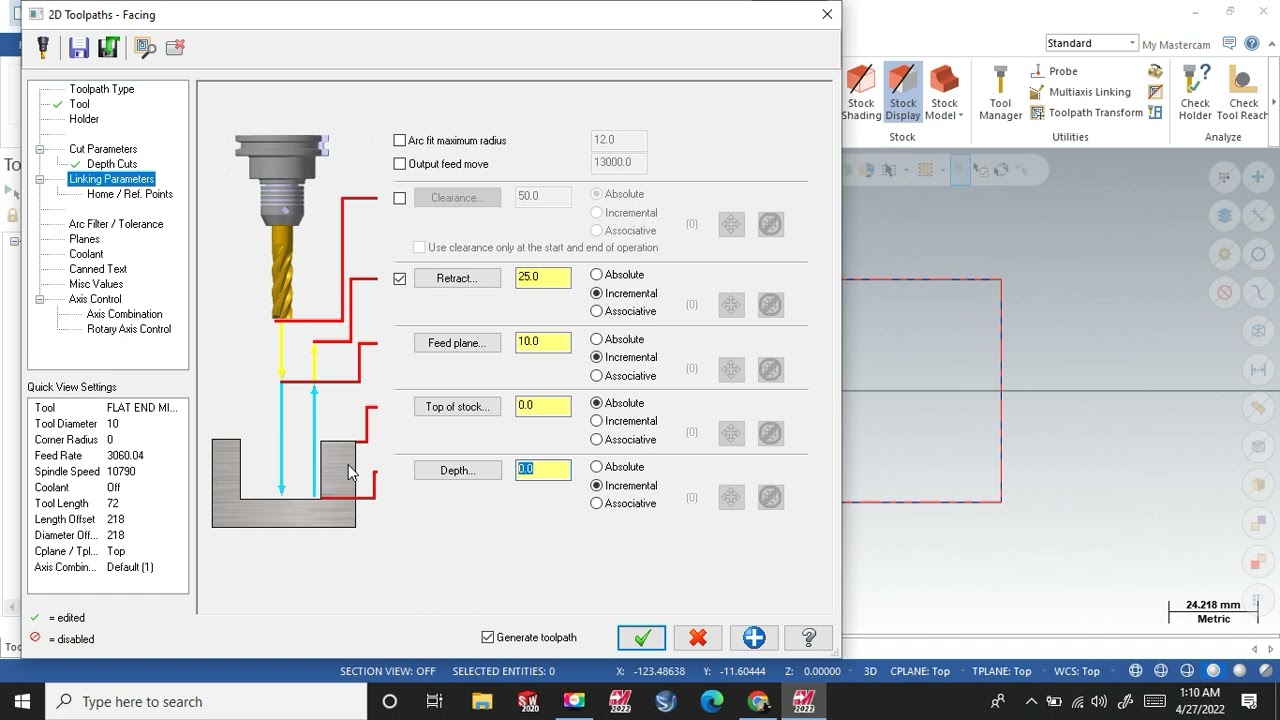Click Stock Shading in Mastercam ribbon
The width and height of the screenshot is (1280, 720).
coord(861,93)
